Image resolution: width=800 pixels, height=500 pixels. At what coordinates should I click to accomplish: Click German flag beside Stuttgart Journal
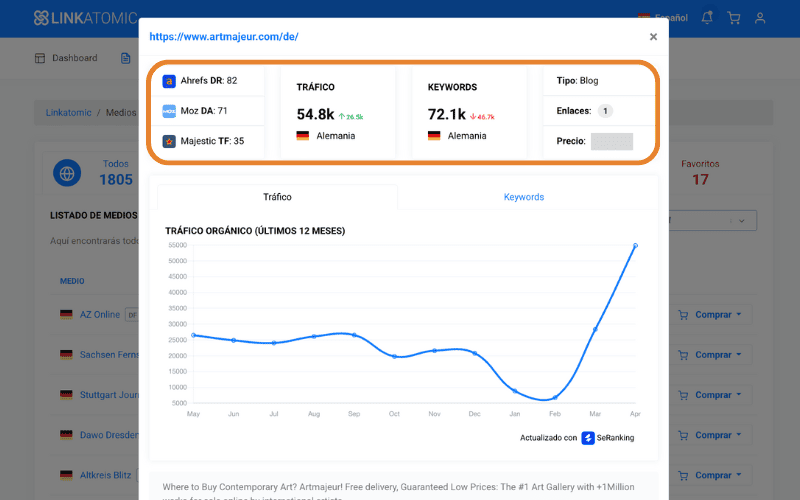pyautogui.click(x=66, y=394)
